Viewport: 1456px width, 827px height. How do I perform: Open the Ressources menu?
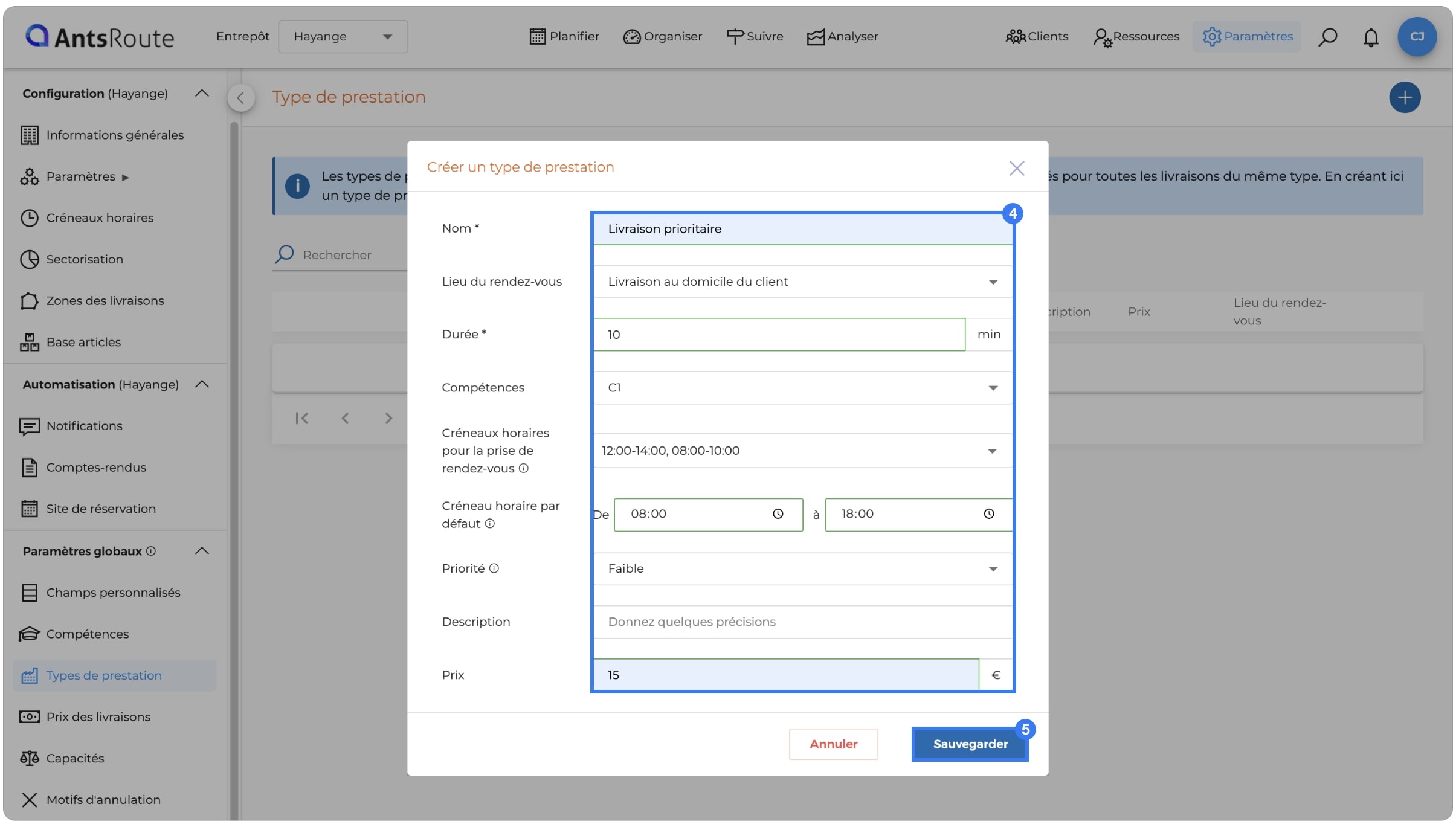tap(1136, 37)
